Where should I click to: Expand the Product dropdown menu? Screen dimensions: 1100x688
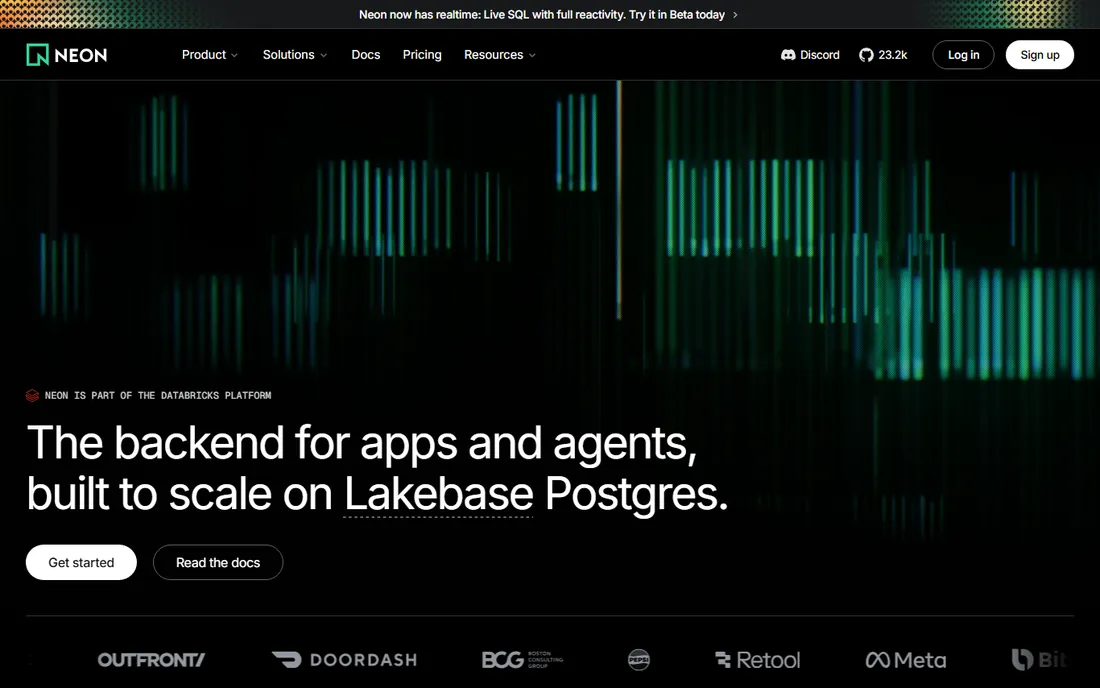(210, 55)
